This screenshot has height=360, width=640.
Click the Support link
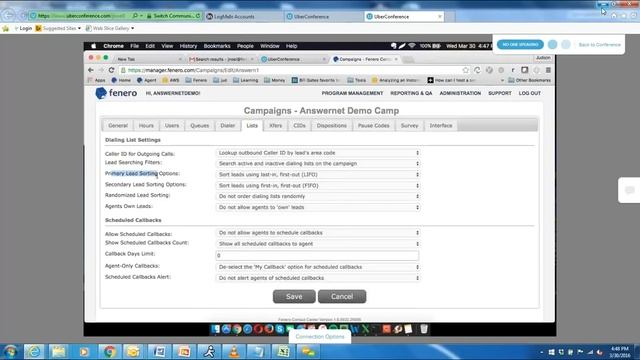click(500, 93)
